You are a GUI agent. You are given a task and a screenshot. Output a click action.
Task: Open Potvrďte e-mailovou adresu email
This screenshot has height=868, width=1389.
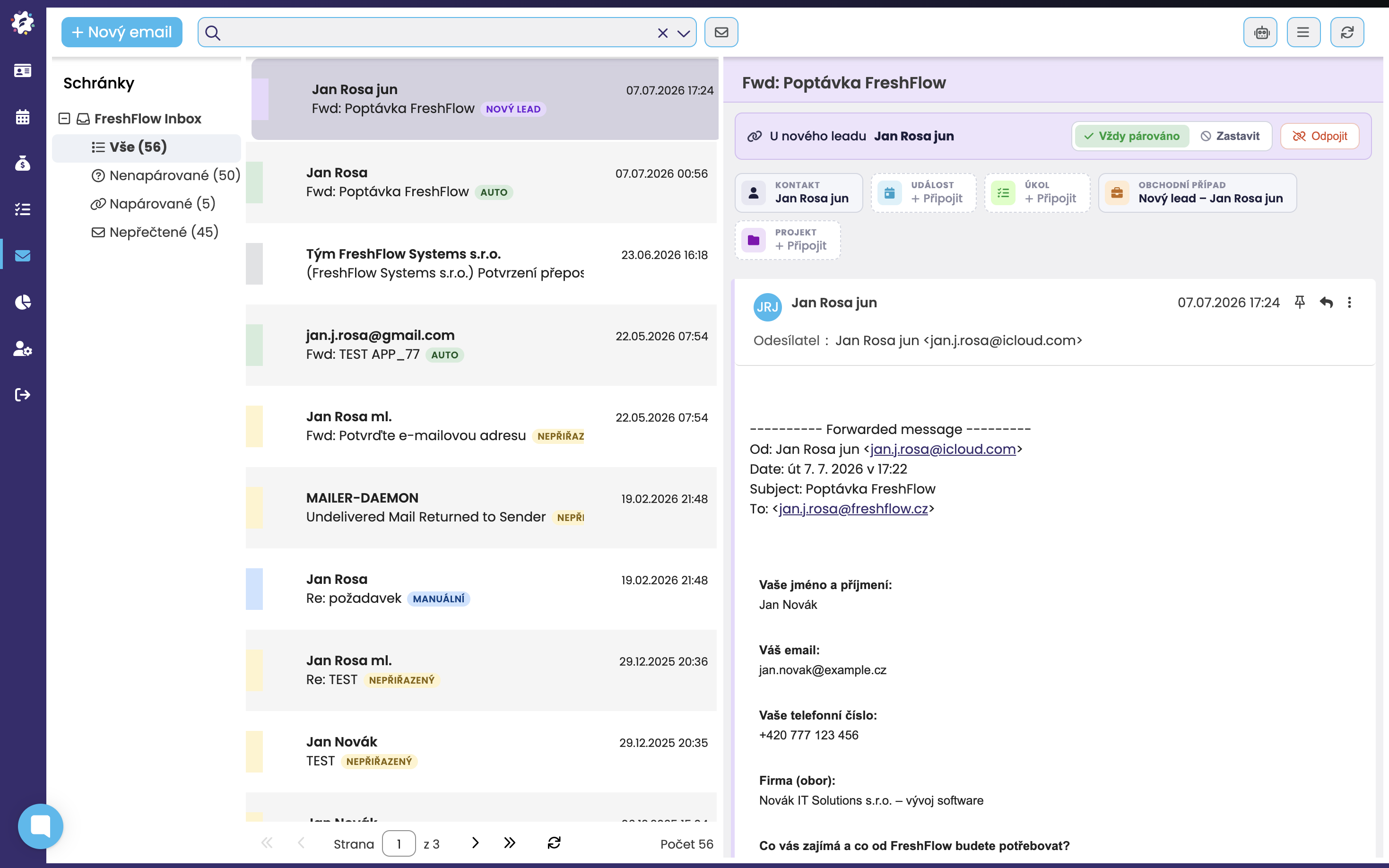[481, 426]
